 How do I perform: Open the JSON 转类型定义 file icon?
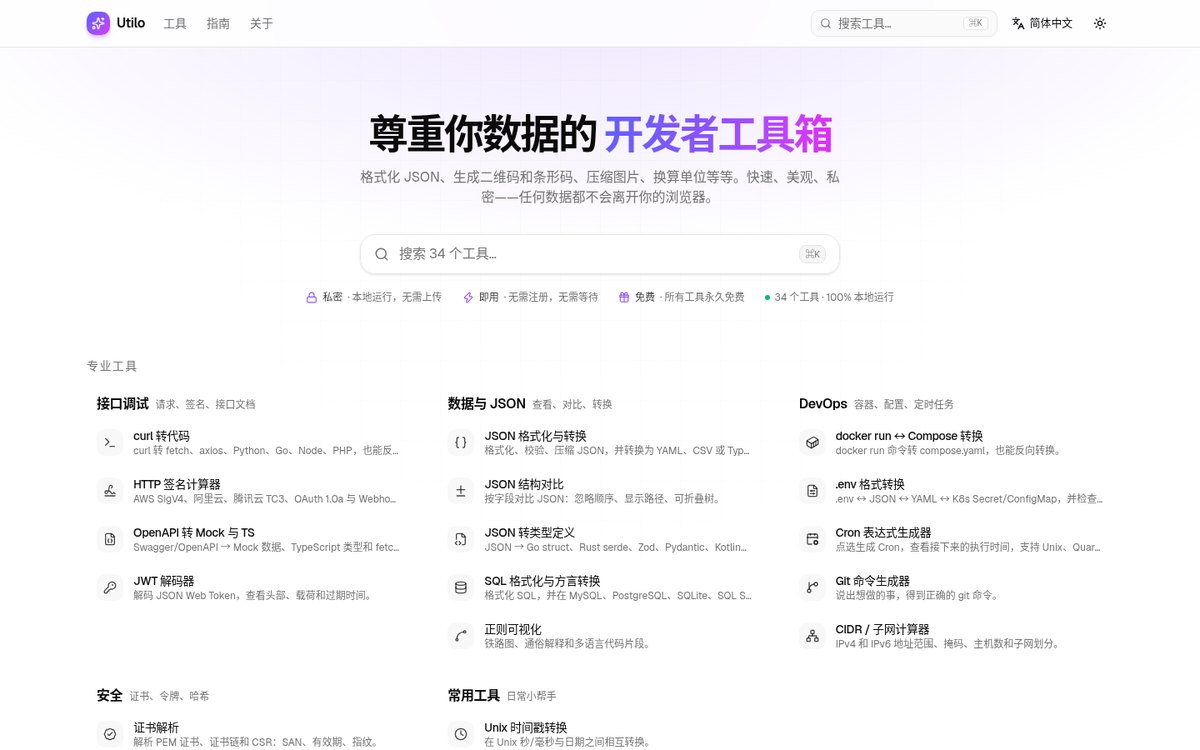(461, 539)
